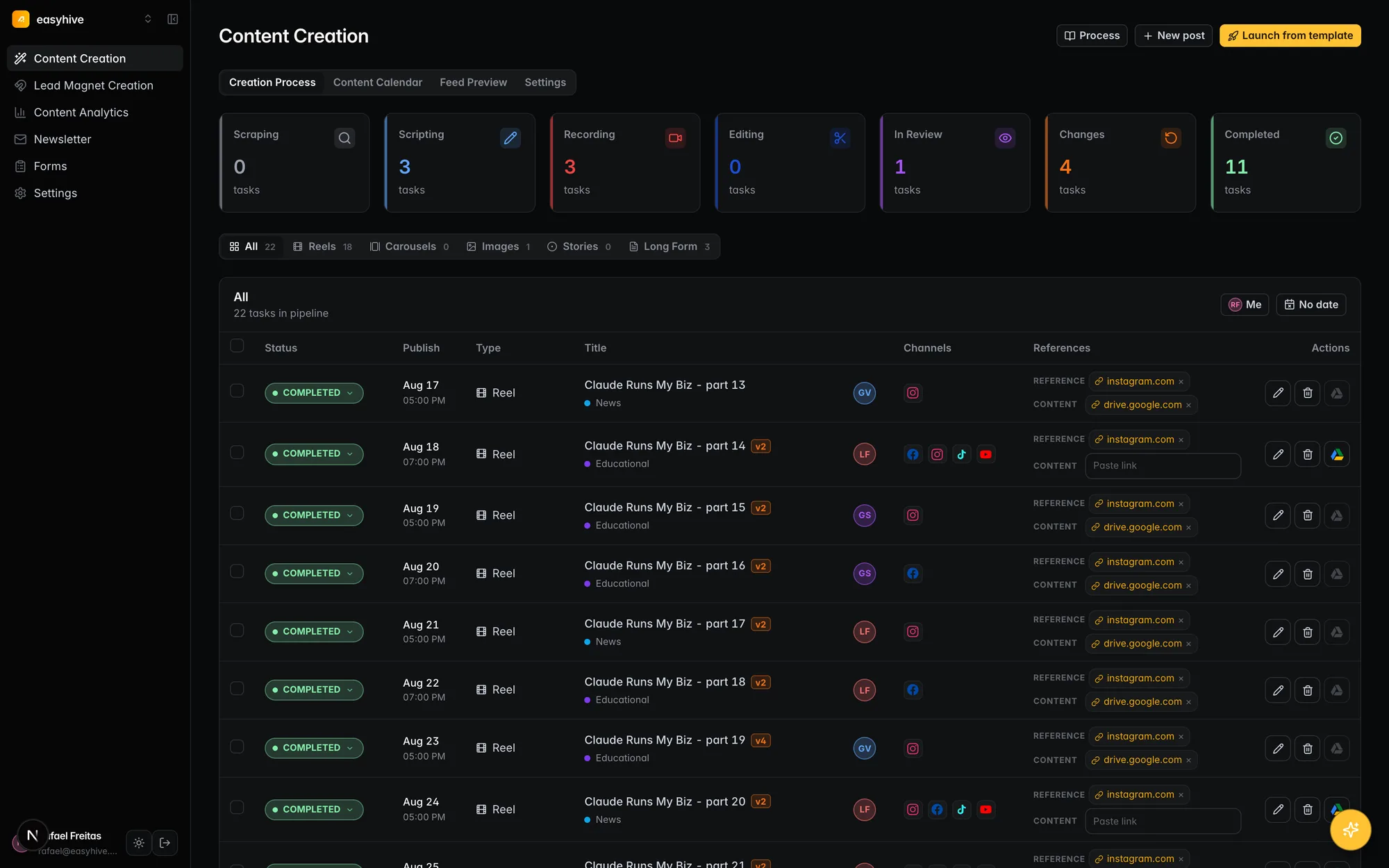The height and width of the screenshot is (868, 1389).
Task: Click the Changes refresh icon on card
Action: (x=1171, y=138)
